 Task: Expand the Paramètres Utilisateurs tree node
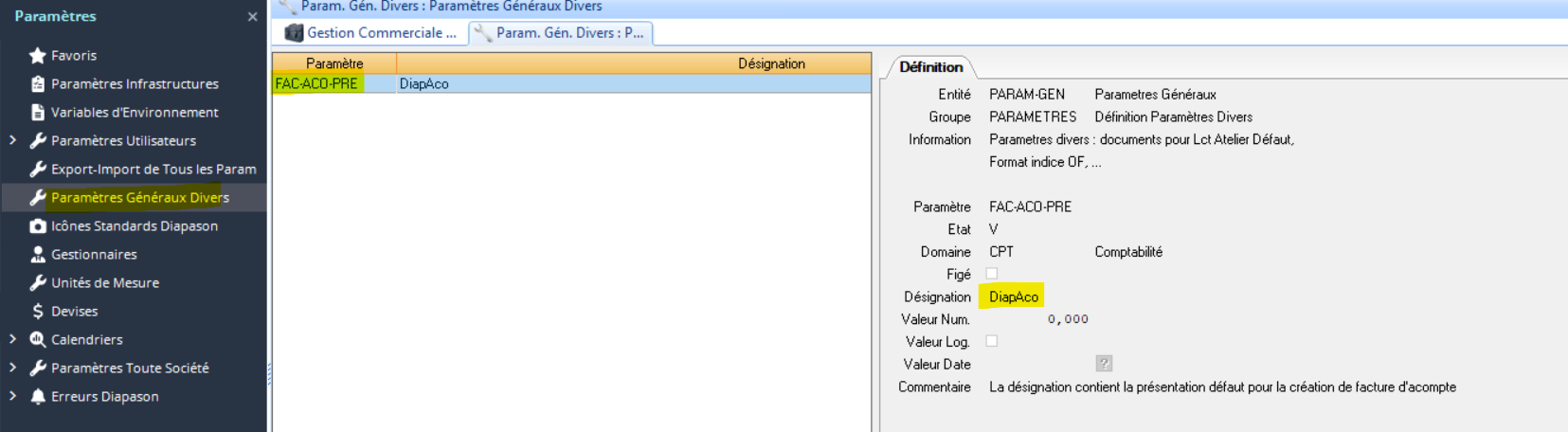coord(13,140)
